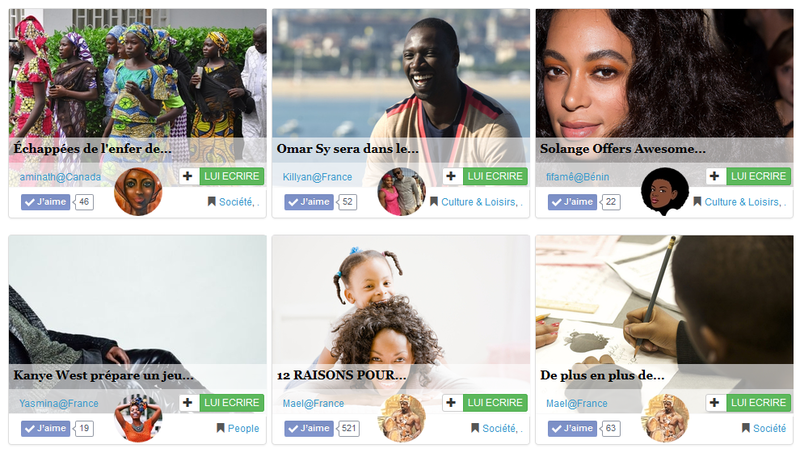Open Société category on De plus en plus card

pyautogui.click(x=769, y=429)
